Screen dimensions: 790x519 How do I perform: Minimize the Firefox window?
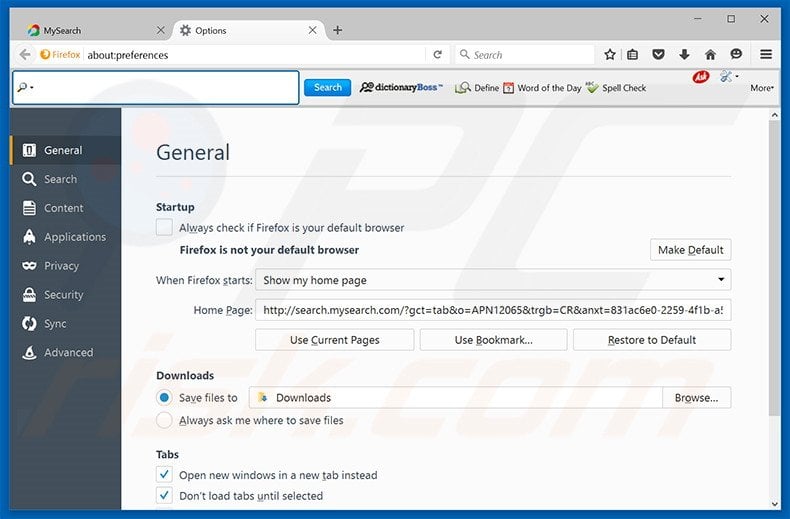point(698,19)
